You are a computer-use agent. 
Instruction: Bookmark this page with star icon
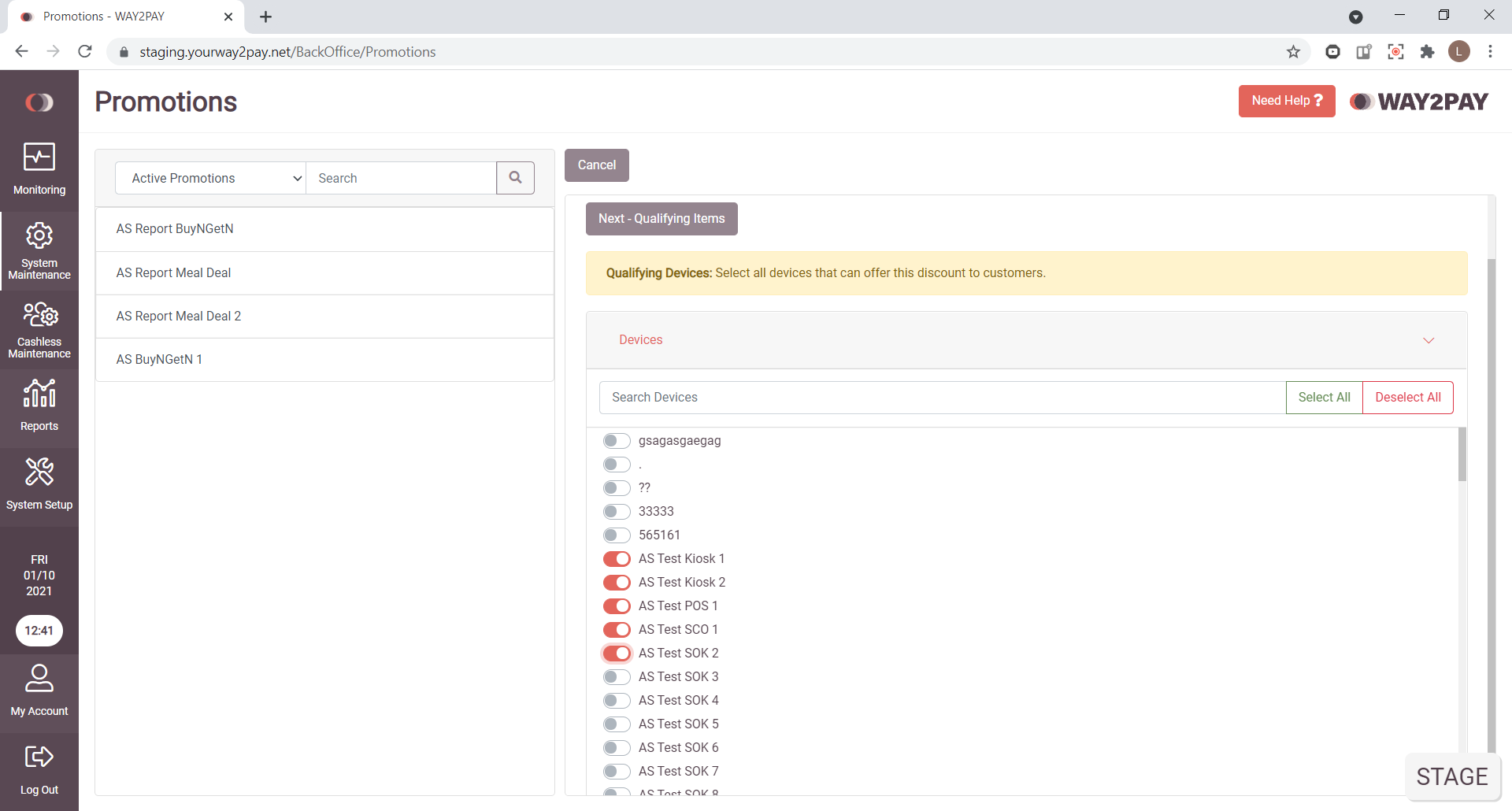pyautogui.click(x=1293, y=52)
